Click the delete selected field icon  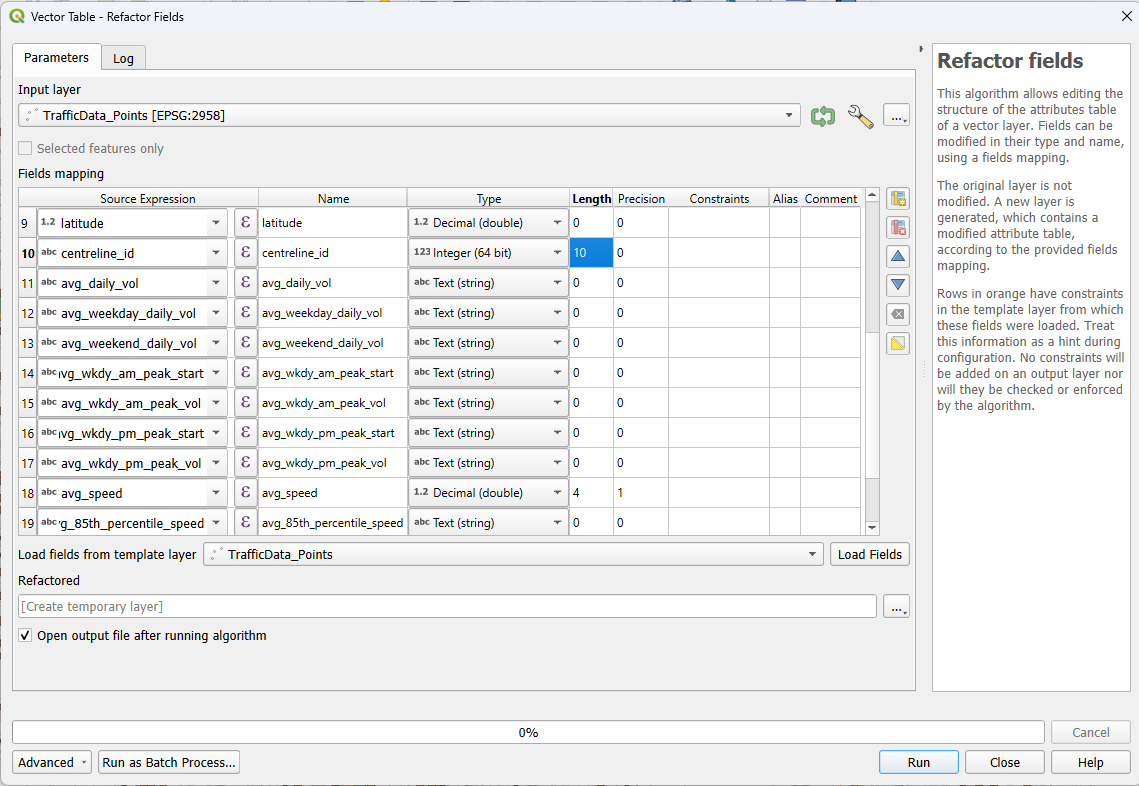point(898,228)
